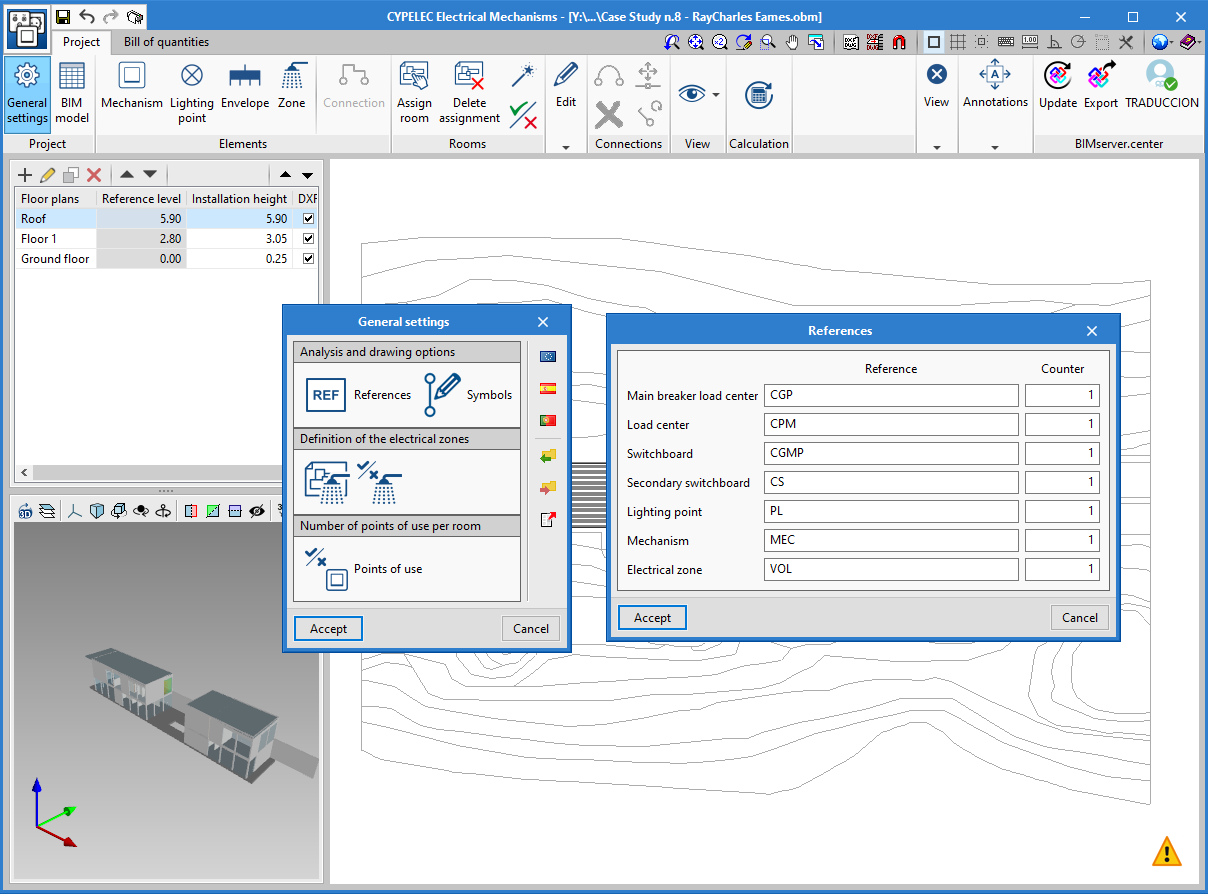Image resolution: width=1208 pixels, height=894 pixels.
Task: Select the Edit pencil tool
Action: (x=566, y=84)
